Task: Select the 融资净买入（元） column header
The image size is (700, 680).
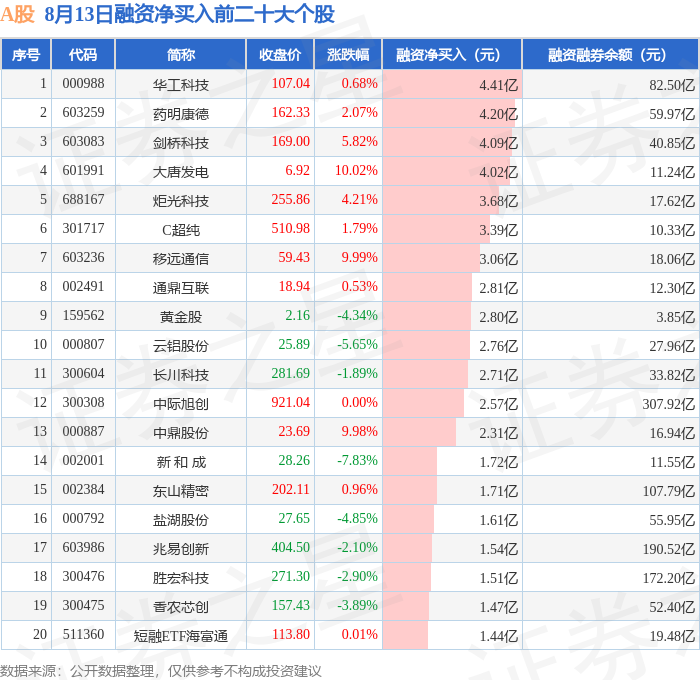Action: point(452,54)
